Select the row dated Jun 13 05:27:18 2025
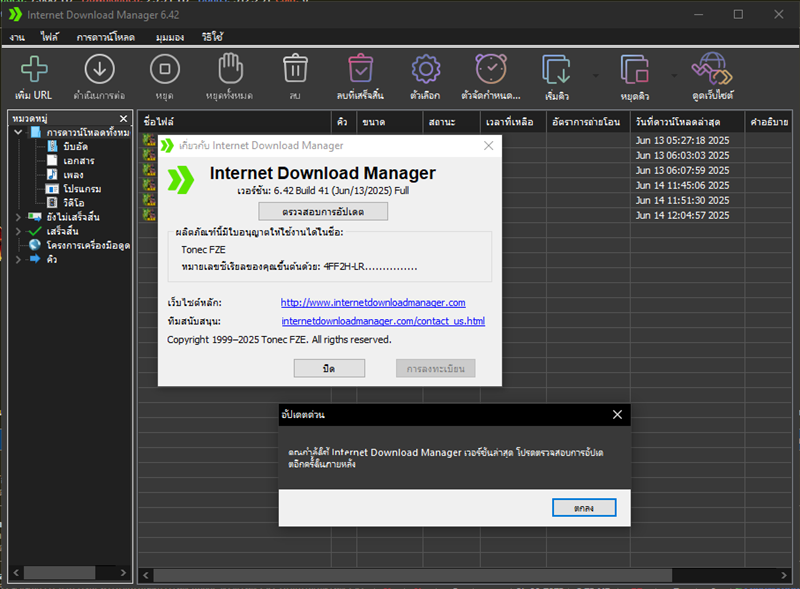Screen dimensions: 800x589 click(682, 140)
